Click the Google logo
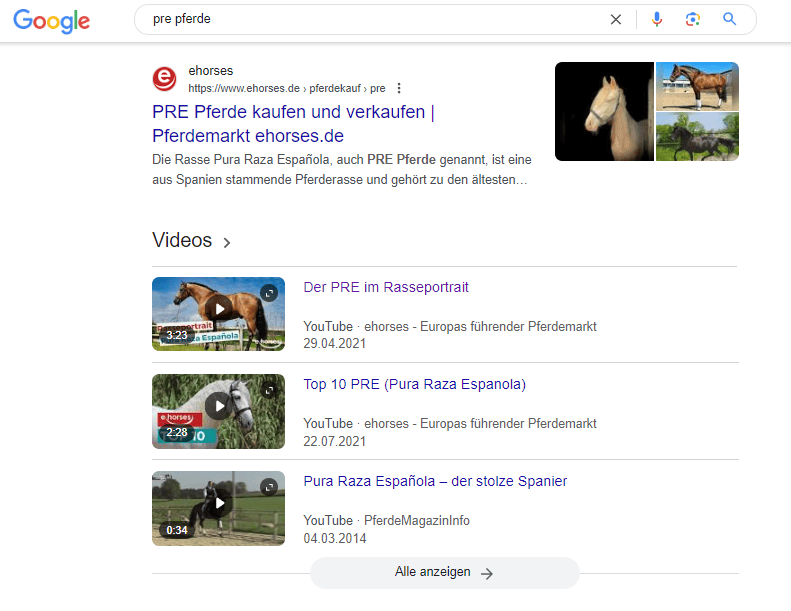Image resolution: width=791 pixels, height=611 pixels. (x=51, y=21)
